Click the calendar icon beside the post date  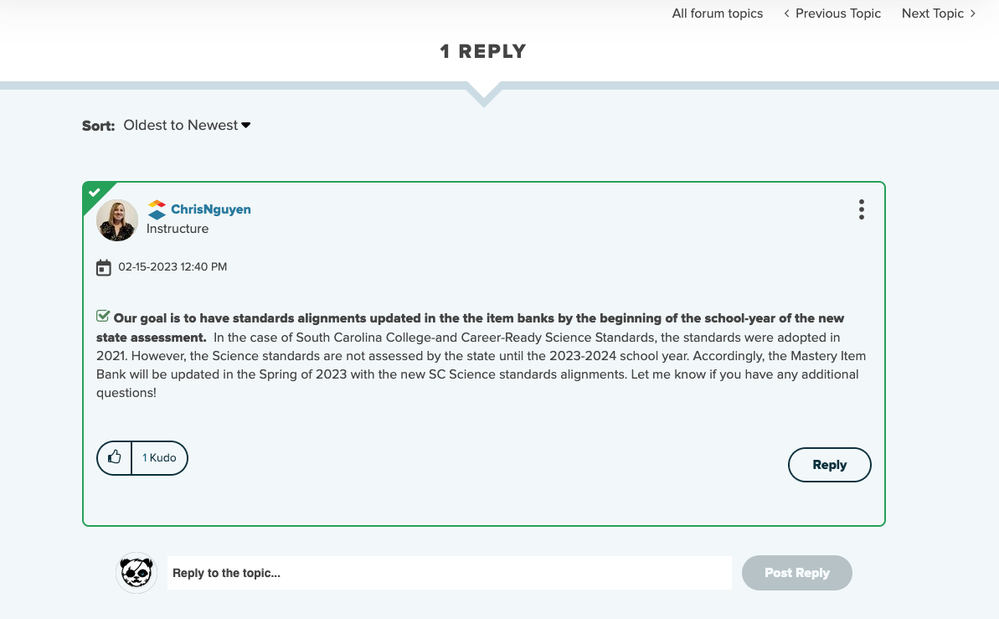coord(104,267)
